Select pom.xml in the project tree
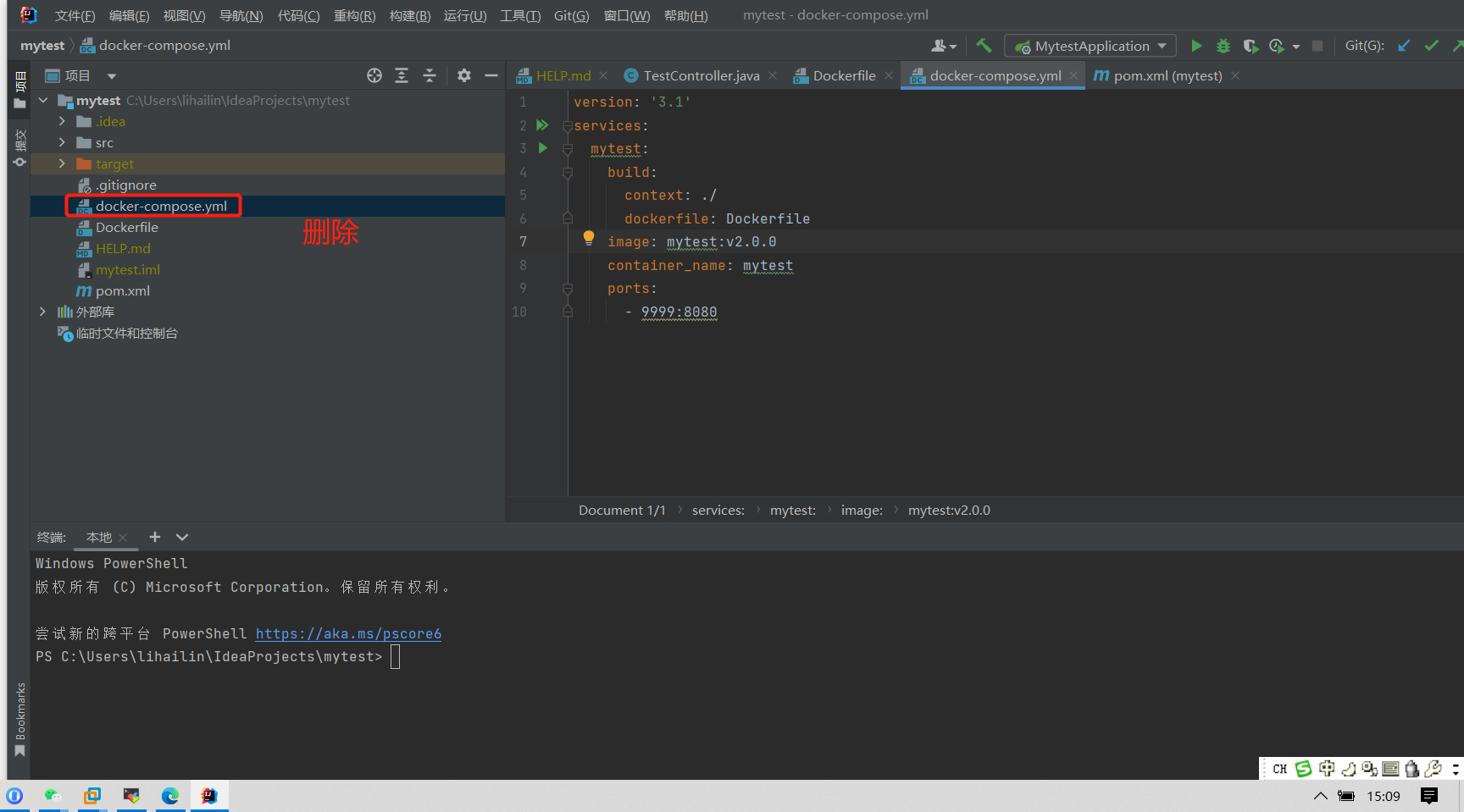This screenshot has height=812, width=1464. [122, 290]
